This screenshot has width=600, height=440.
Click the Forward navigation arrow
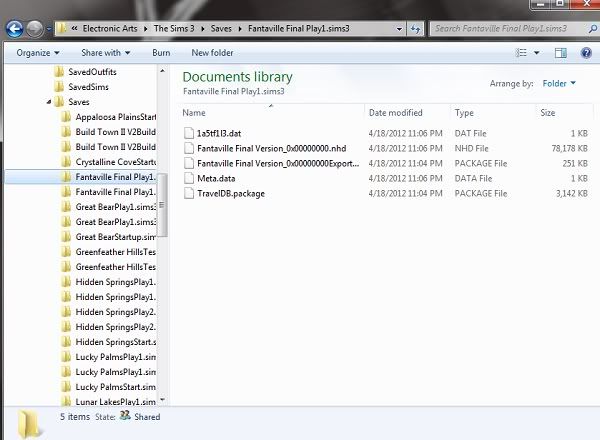(x=35, y=29)
